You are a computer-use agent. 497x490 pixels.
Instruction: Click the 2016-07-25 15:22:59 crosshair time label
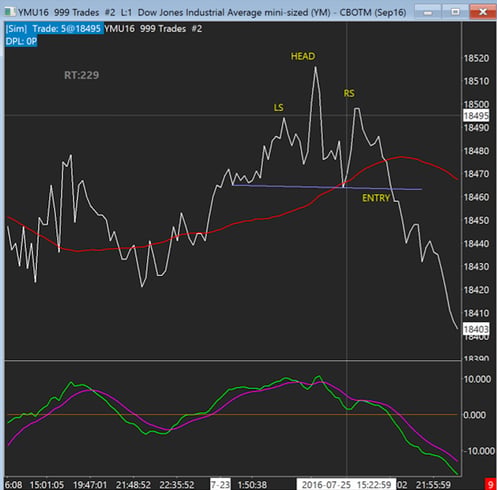346,484
